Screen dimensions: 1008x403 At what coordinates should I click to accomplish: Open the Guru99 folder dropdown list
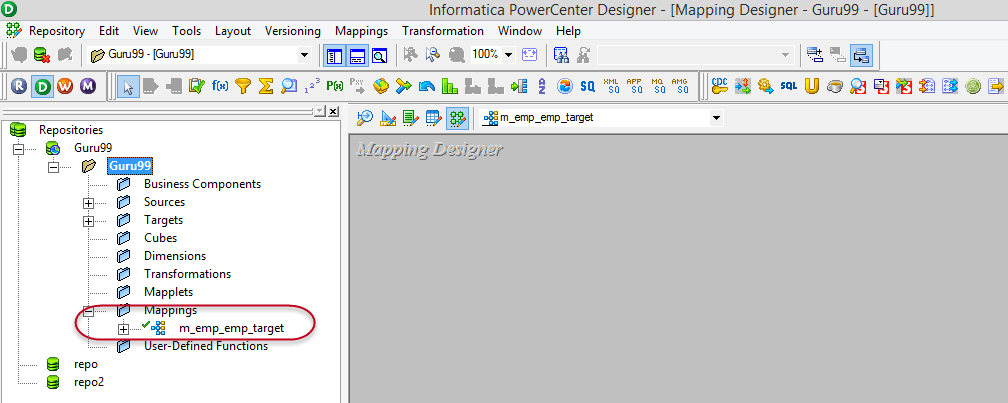tap(304, 54)
